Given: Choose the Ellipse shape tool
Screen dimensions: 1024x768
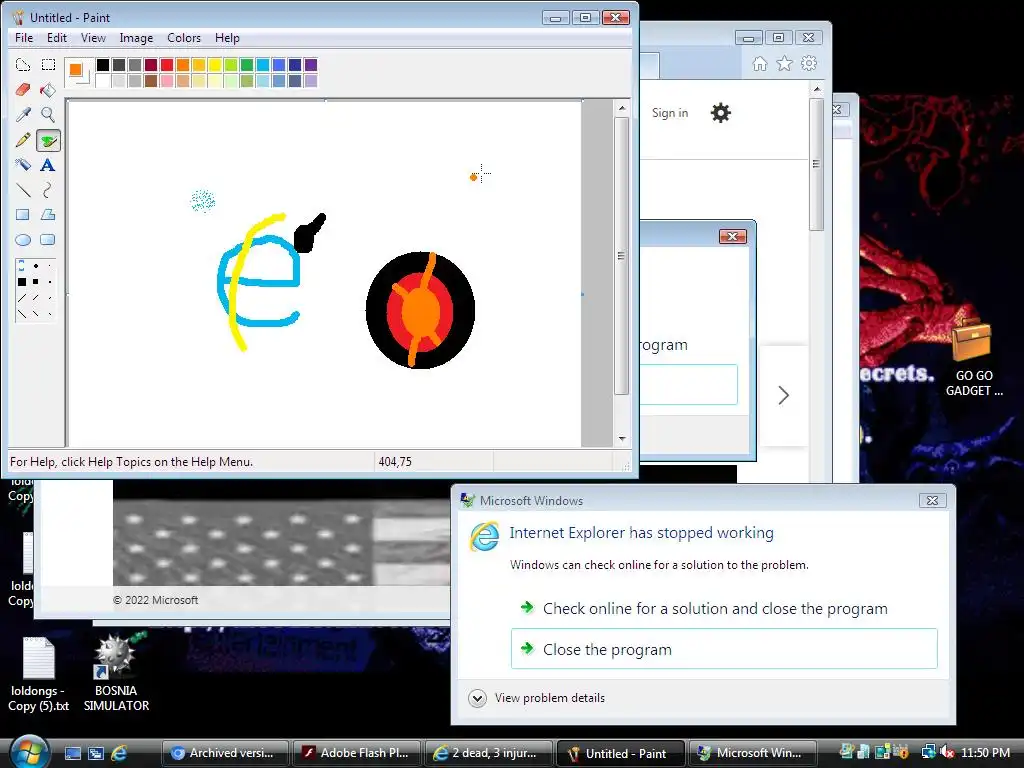Looking at the screenshot, I should 23,240.
